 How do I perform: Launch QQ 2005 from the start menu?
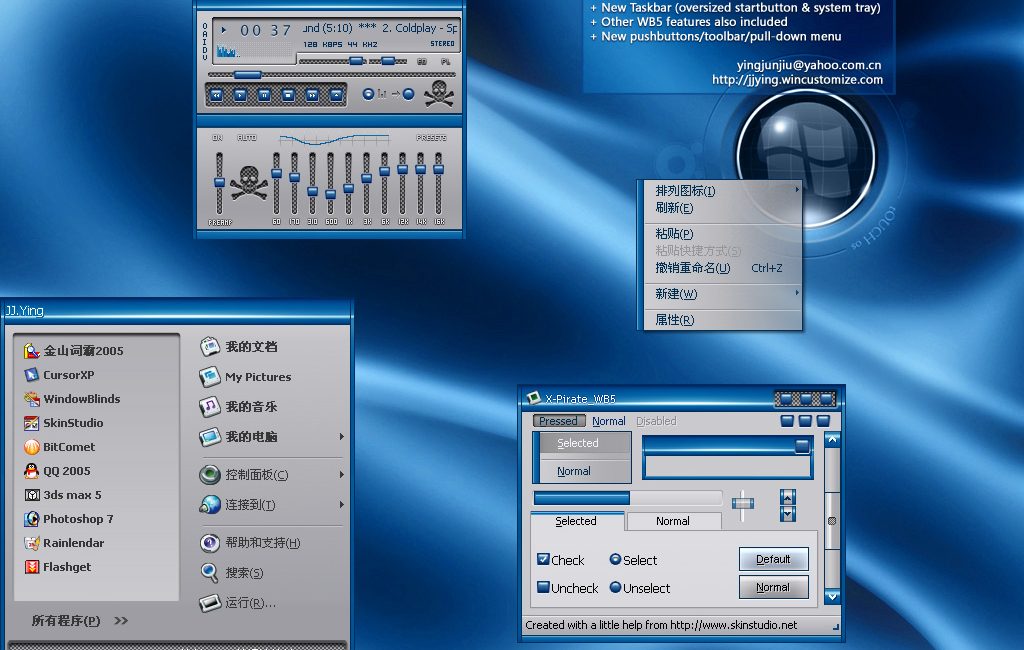point(57,470)
